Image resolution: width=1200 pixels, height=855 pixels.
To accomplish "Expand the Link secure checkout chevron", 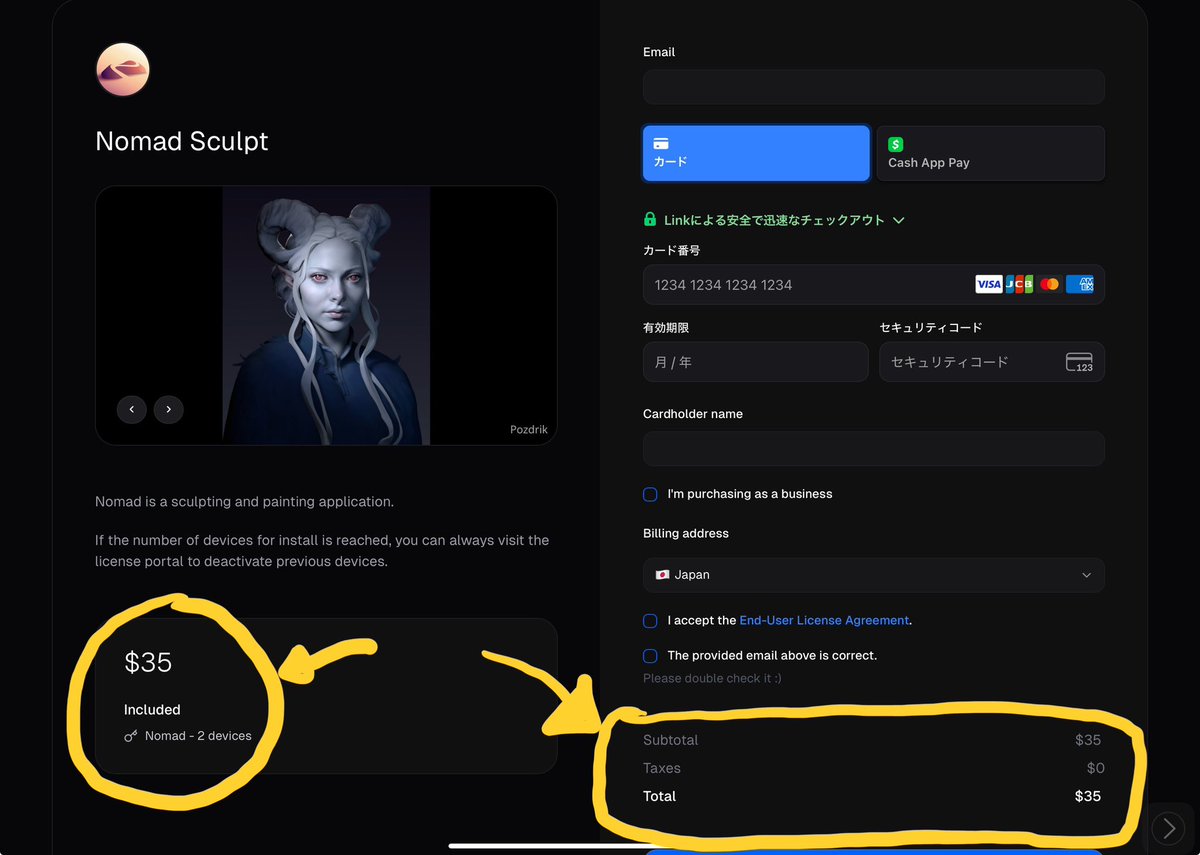I will [x=899, y=220].
